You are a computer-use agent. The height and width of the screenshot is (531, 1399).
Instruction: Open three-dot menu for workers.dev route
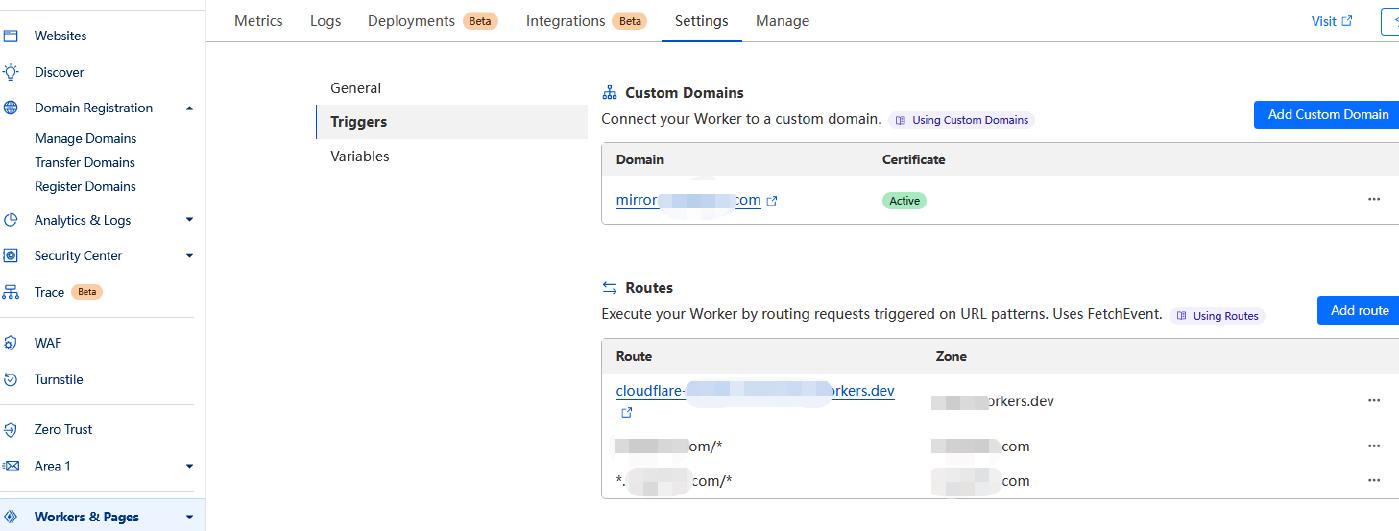(1373, 401)
